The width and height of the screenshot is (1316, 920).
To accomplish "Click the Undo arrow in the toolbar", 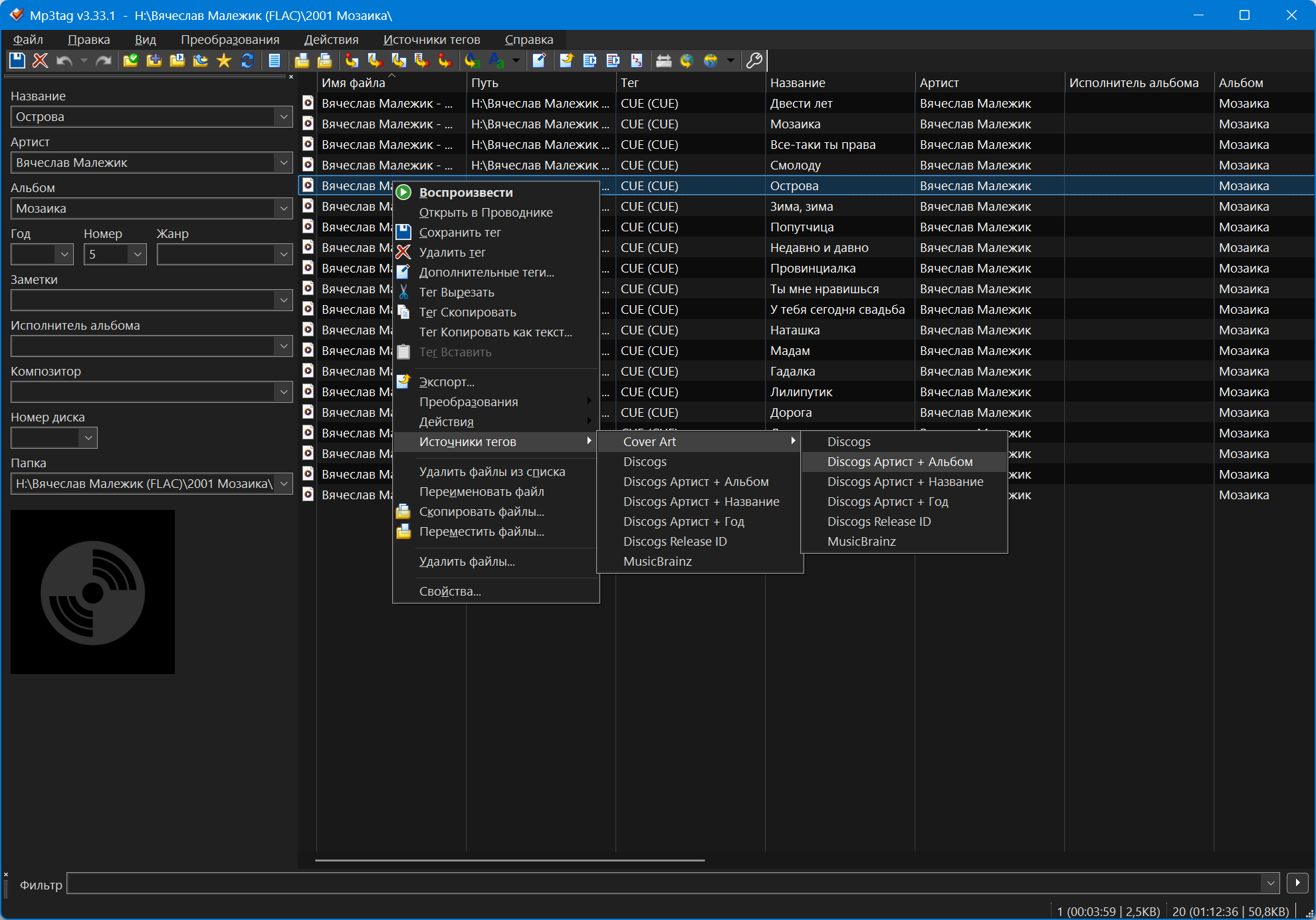I will [x=64, y=60].
